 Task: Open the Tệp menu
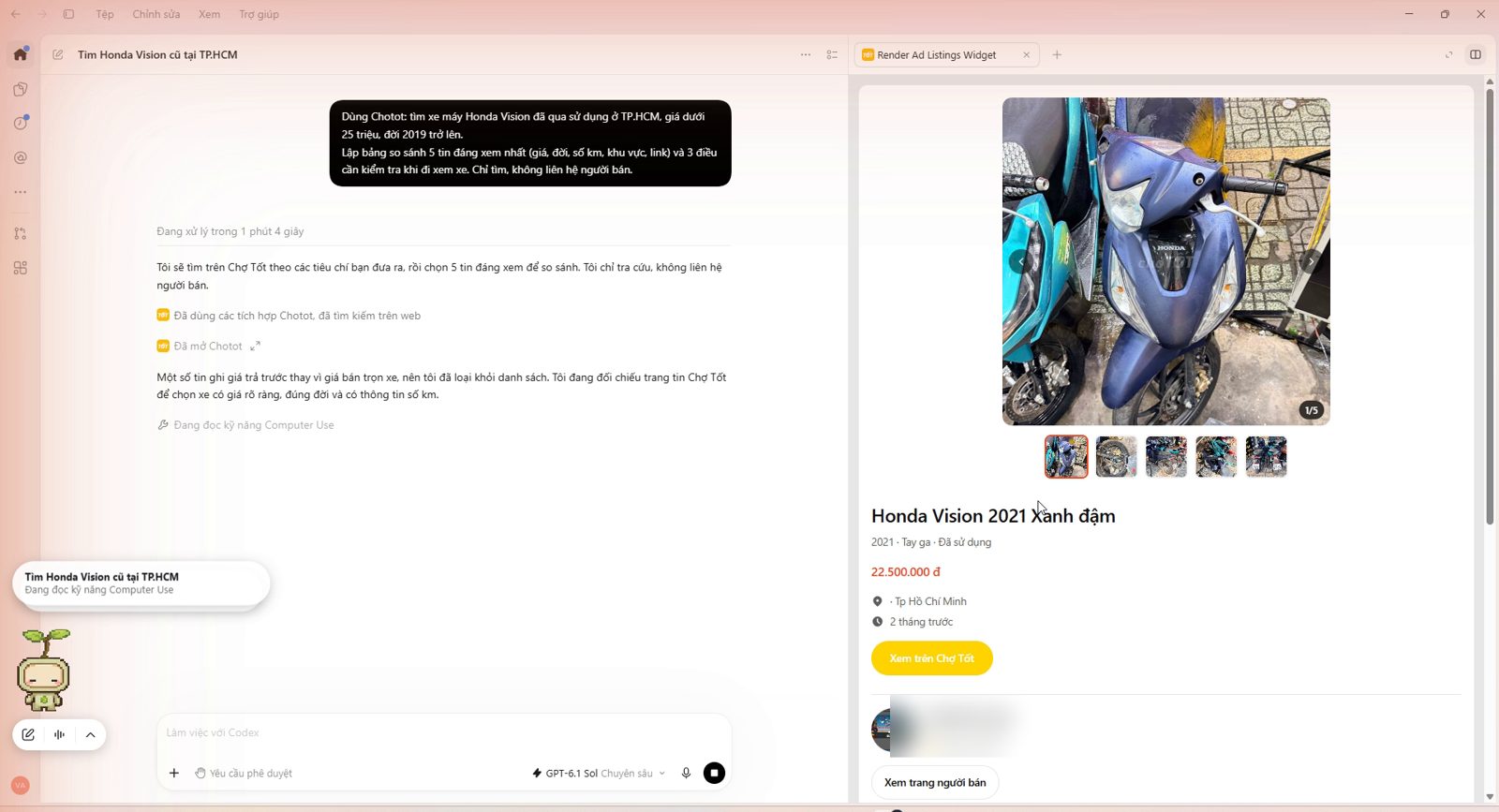(105, 14)
